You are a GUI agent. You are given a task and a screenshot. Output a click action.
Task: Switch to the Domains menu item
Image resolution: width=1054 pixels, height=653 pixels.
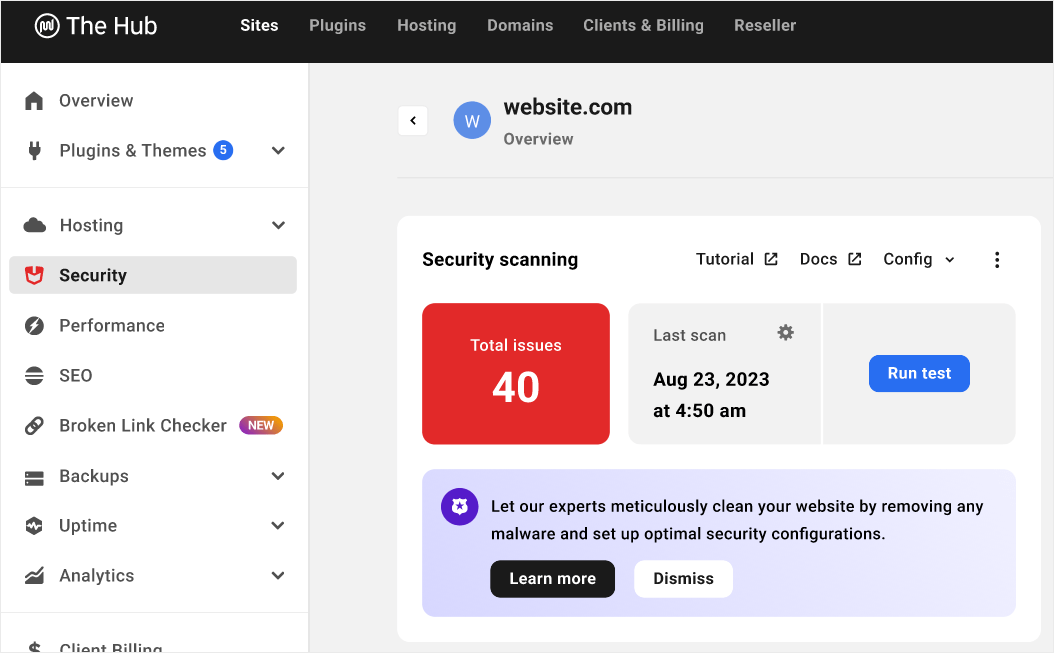coord(520,25)
